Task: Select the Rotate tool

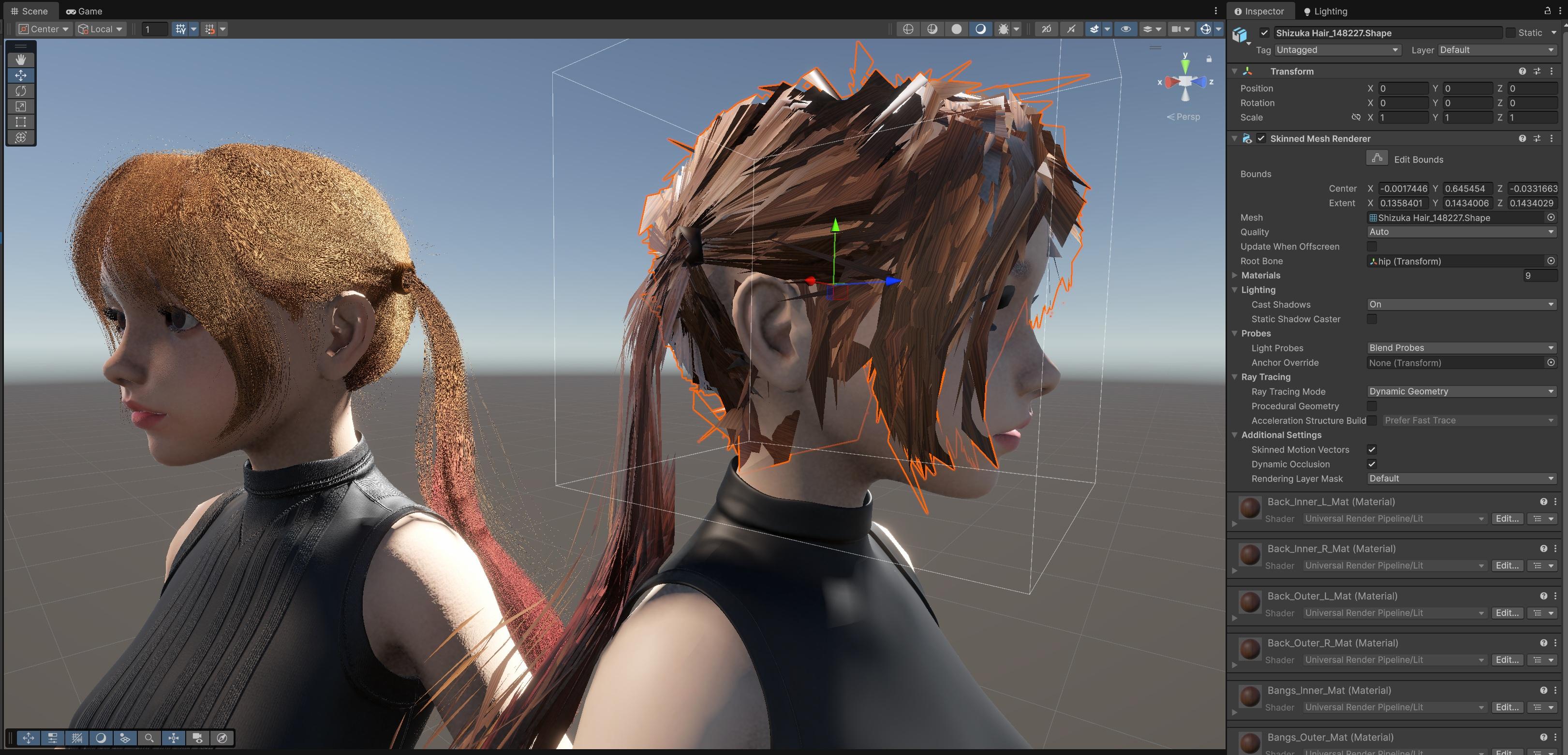Action: (21, 91)
